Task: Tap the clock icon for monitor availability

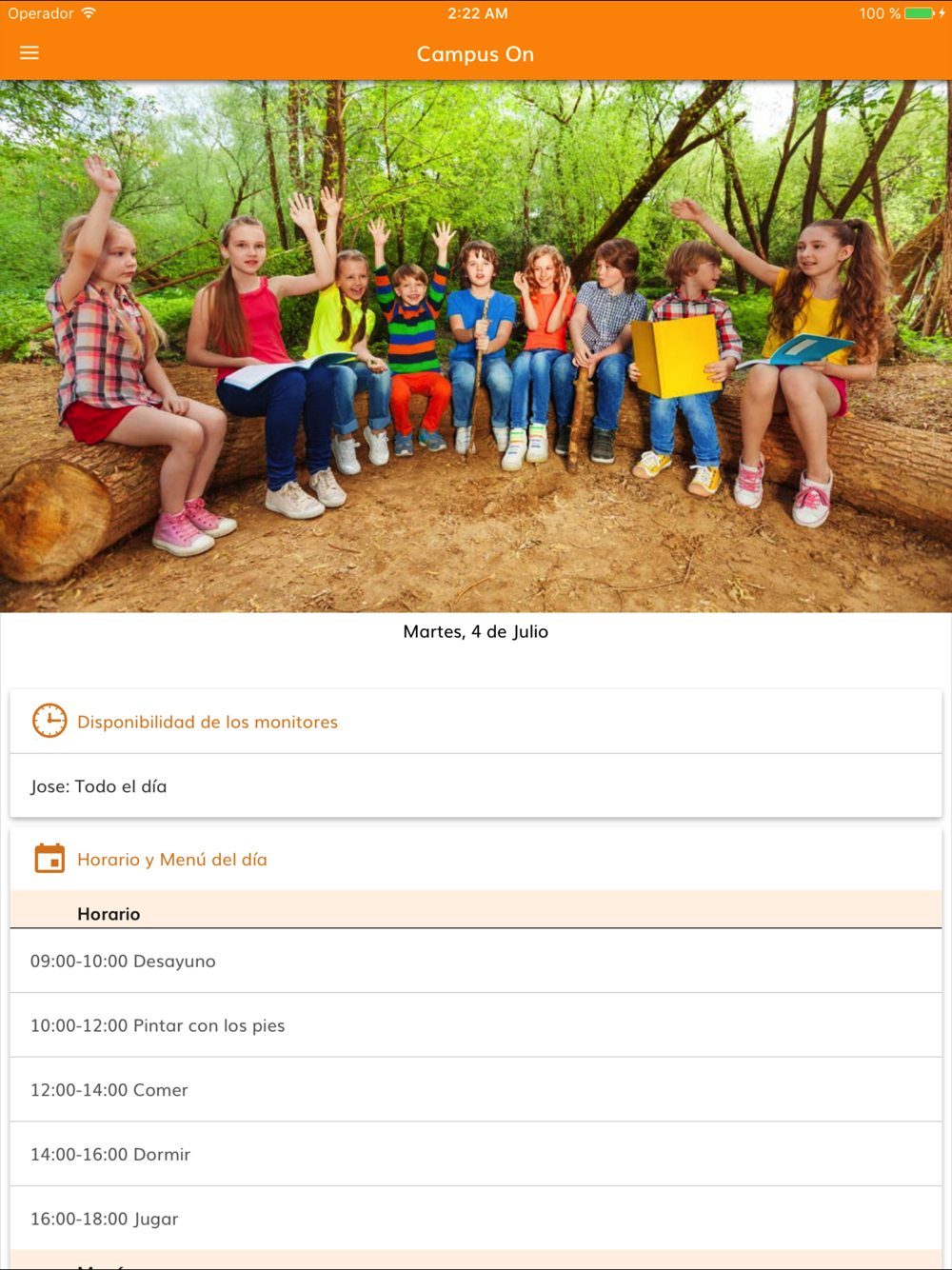Action: (x=50, y=721)
